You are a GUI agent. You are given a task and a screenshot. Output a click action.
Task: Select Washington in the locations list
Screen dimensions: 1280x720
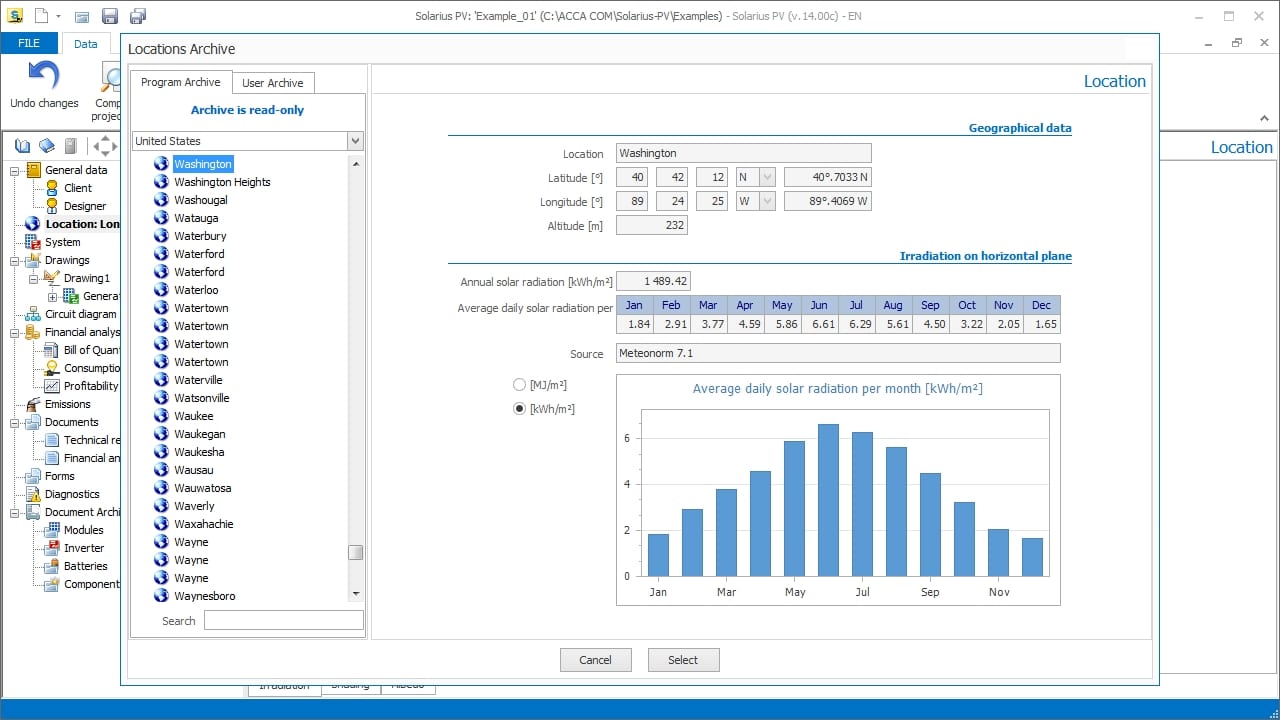203,164
